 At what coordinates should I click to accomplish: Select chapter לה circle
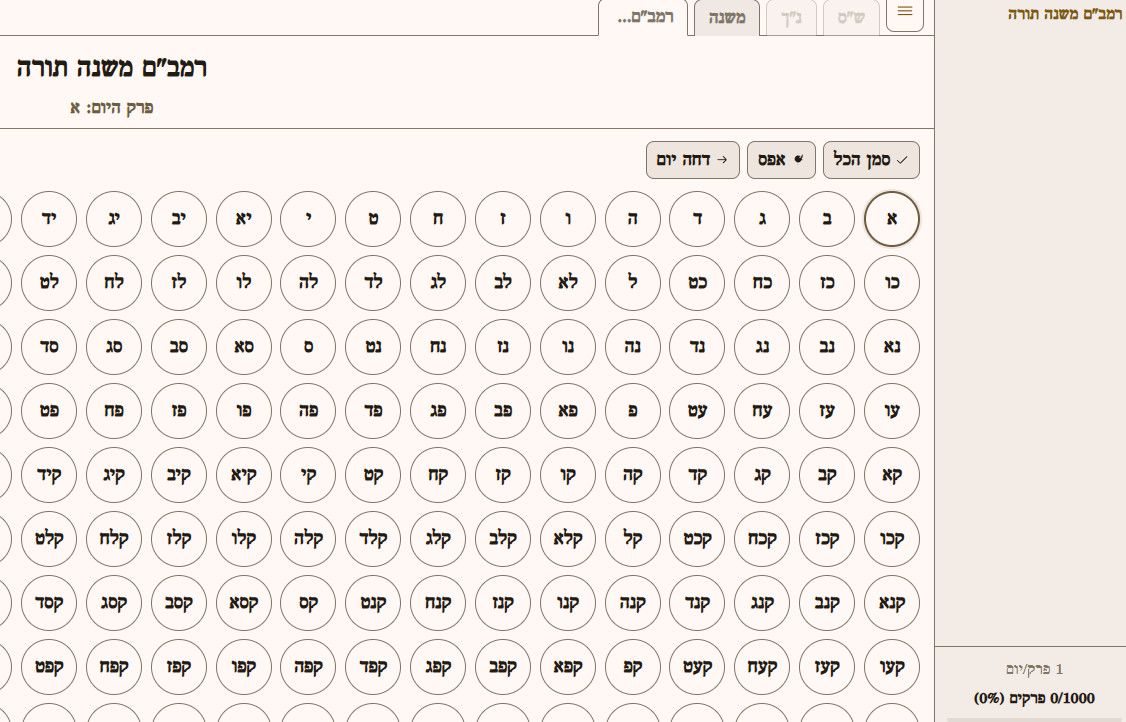coord(308,282)
